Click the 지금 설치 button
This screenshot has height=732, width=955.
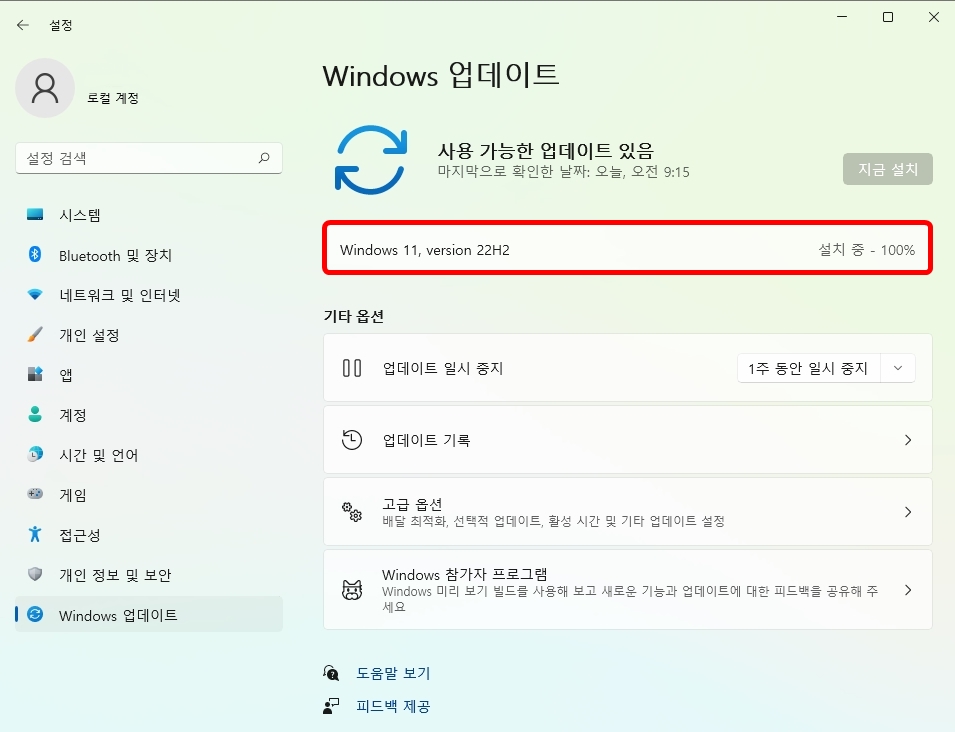tap(887, 169)
